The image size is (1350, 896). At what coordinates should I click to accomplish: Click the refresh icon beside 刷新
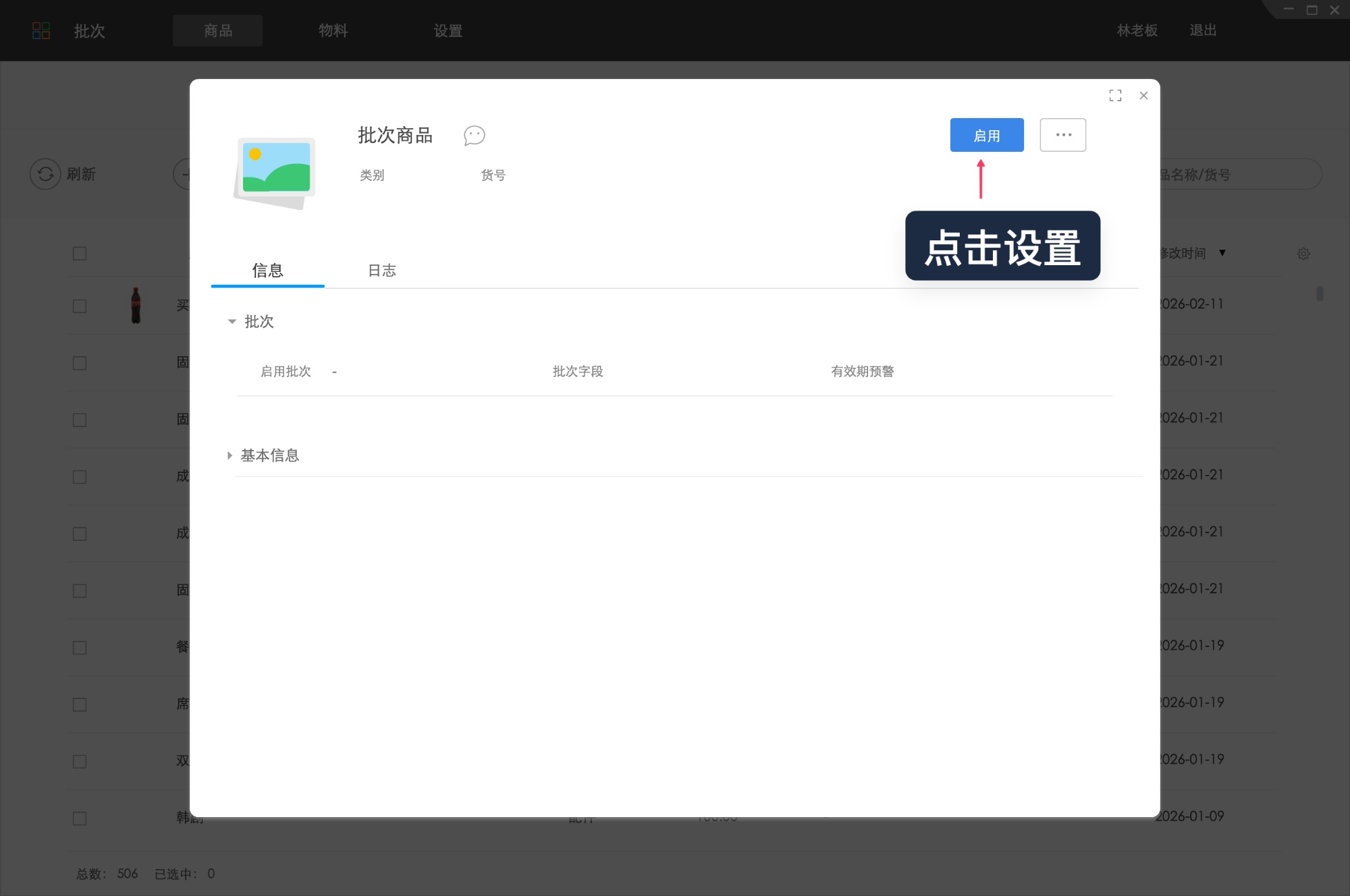pyautogui.click(x=45, y=173)
